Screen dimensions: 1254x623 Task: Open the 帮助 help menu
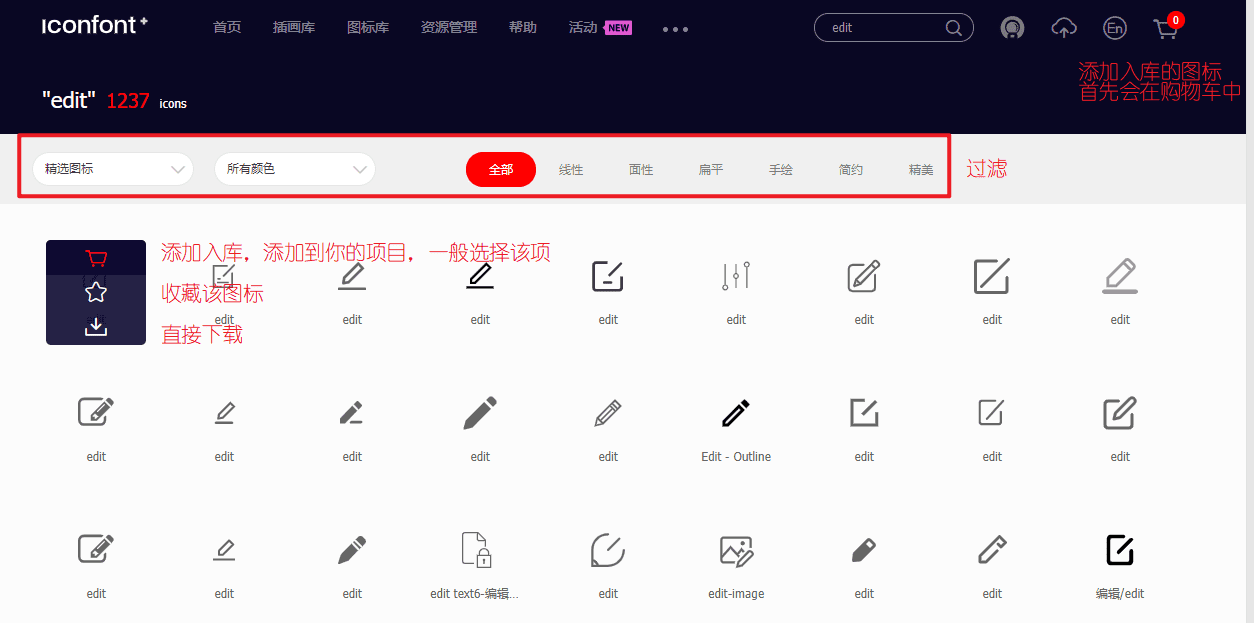[x=523, y=28]
